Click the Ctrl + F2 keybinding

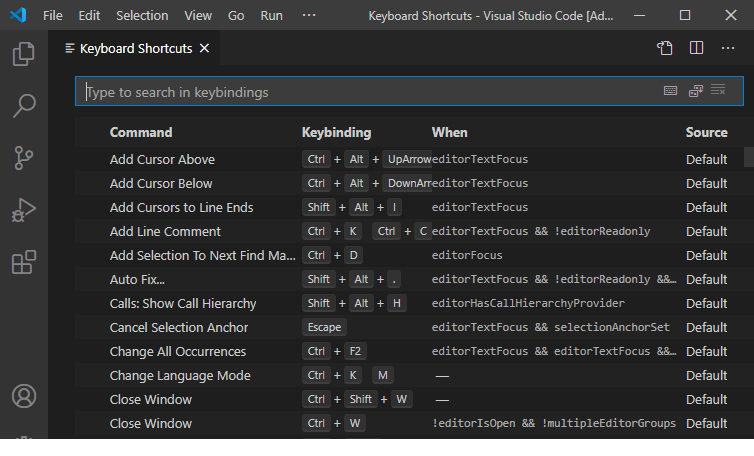(334, 351)
